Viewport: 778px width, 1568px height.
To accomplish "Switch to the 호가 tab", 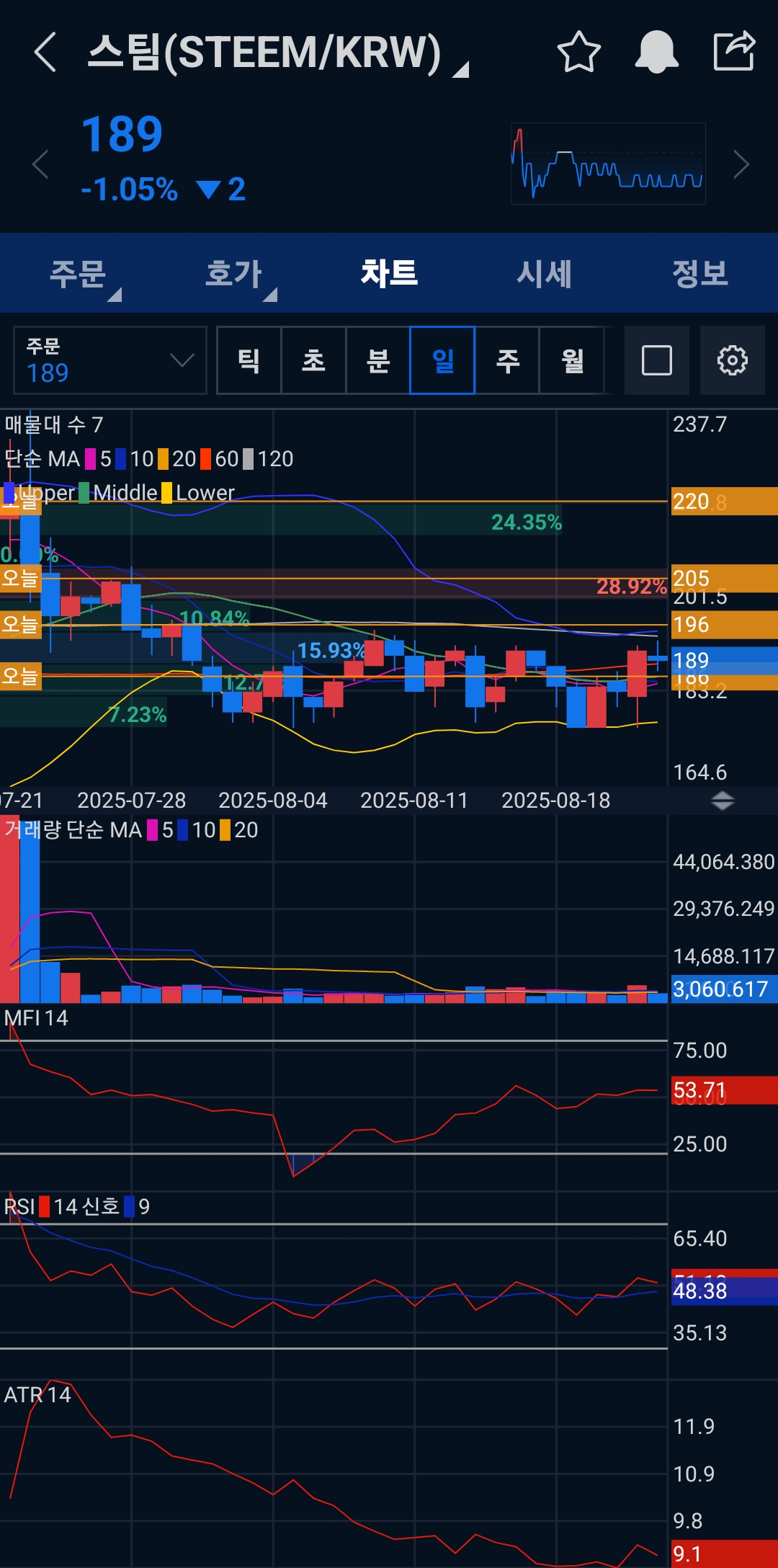I will coord(233,274).
